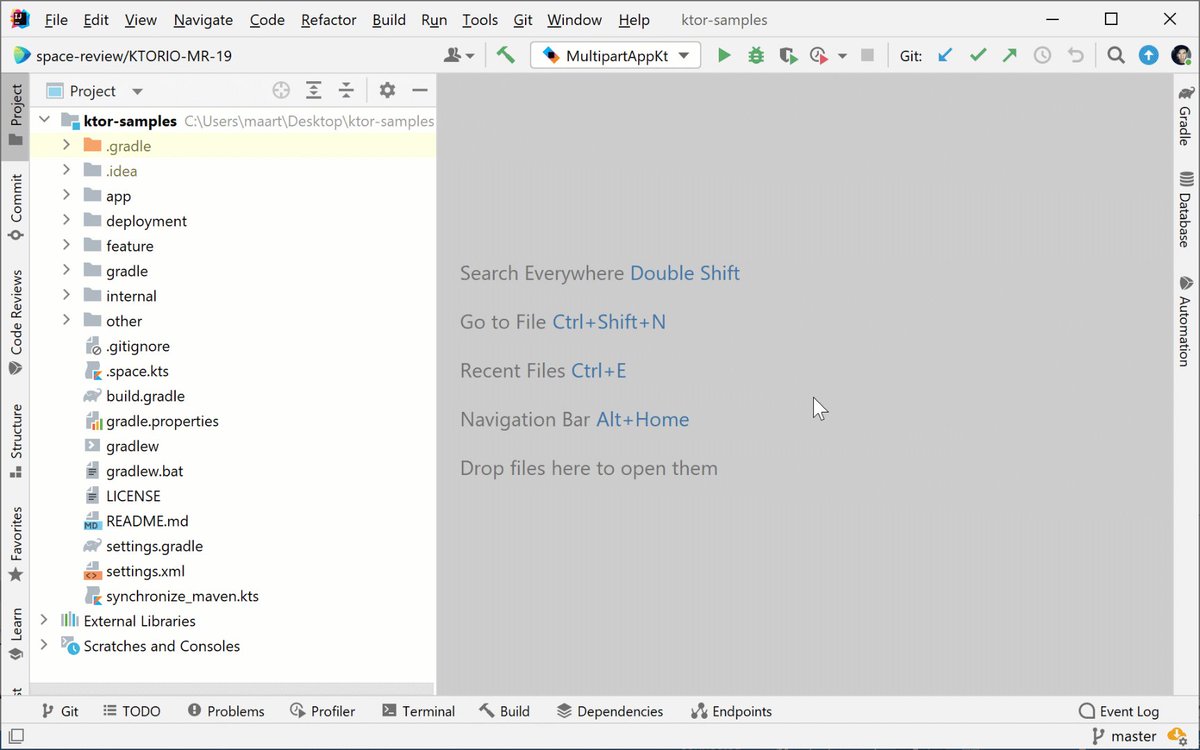Start a debug session

coord(757,55)
